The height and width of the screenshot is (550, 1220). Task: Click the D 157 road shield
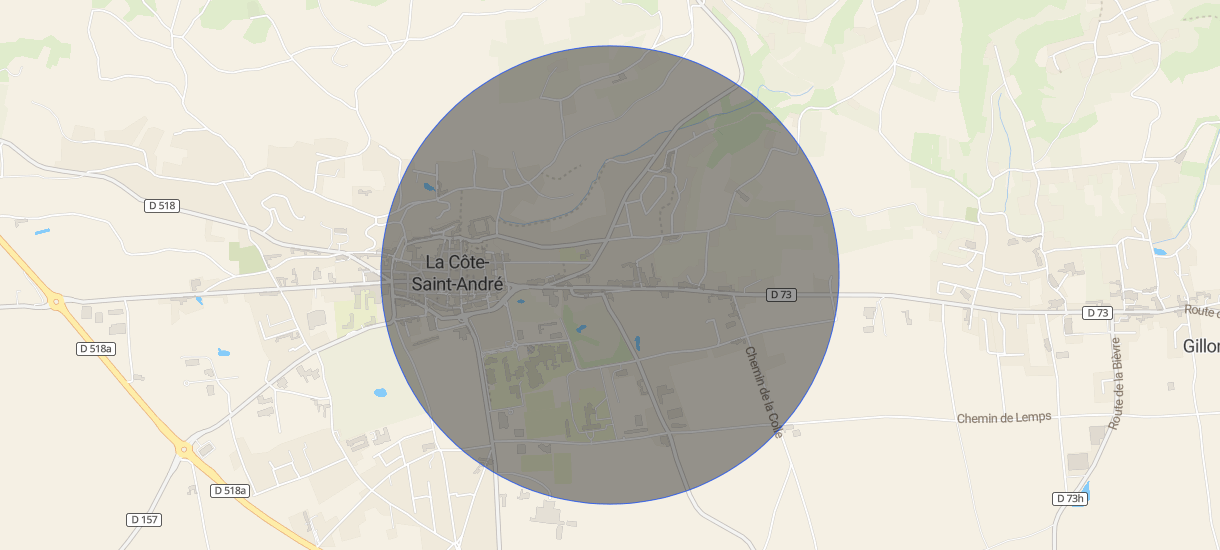[145, 520]
